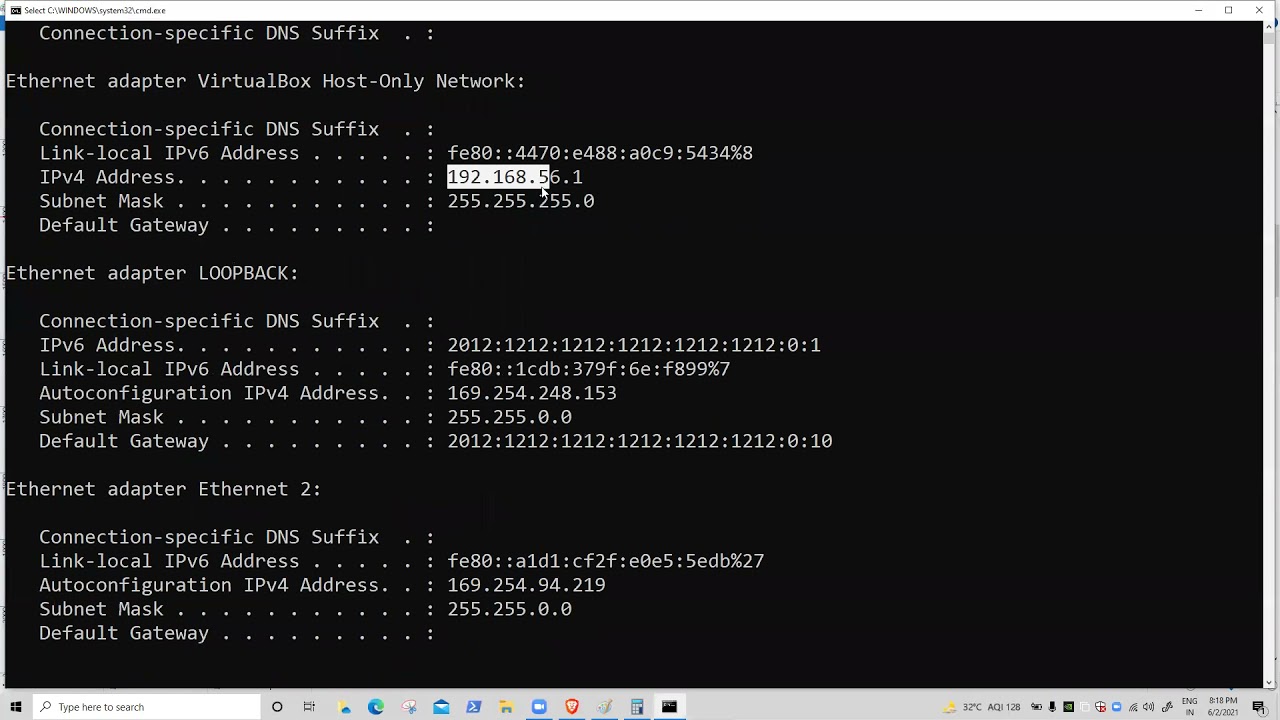Click the battery tray icon

click(1037, 707)
